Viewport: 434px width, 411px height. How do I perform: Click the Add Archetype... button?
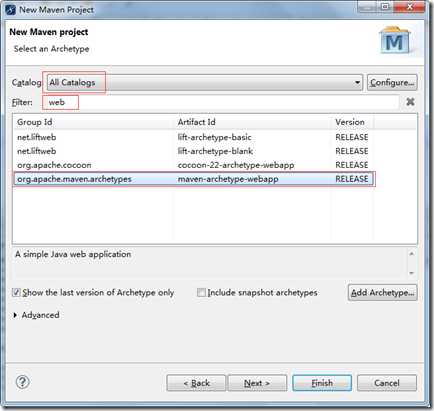point(382,293)
